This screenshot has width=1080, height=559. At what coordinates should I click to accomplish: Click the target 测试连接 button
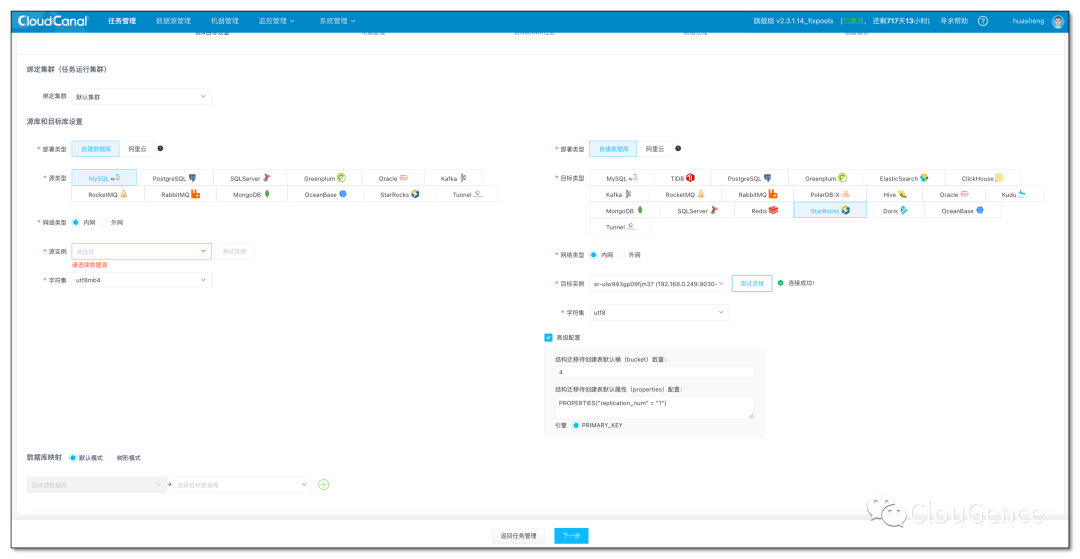[x=751, y=284]
